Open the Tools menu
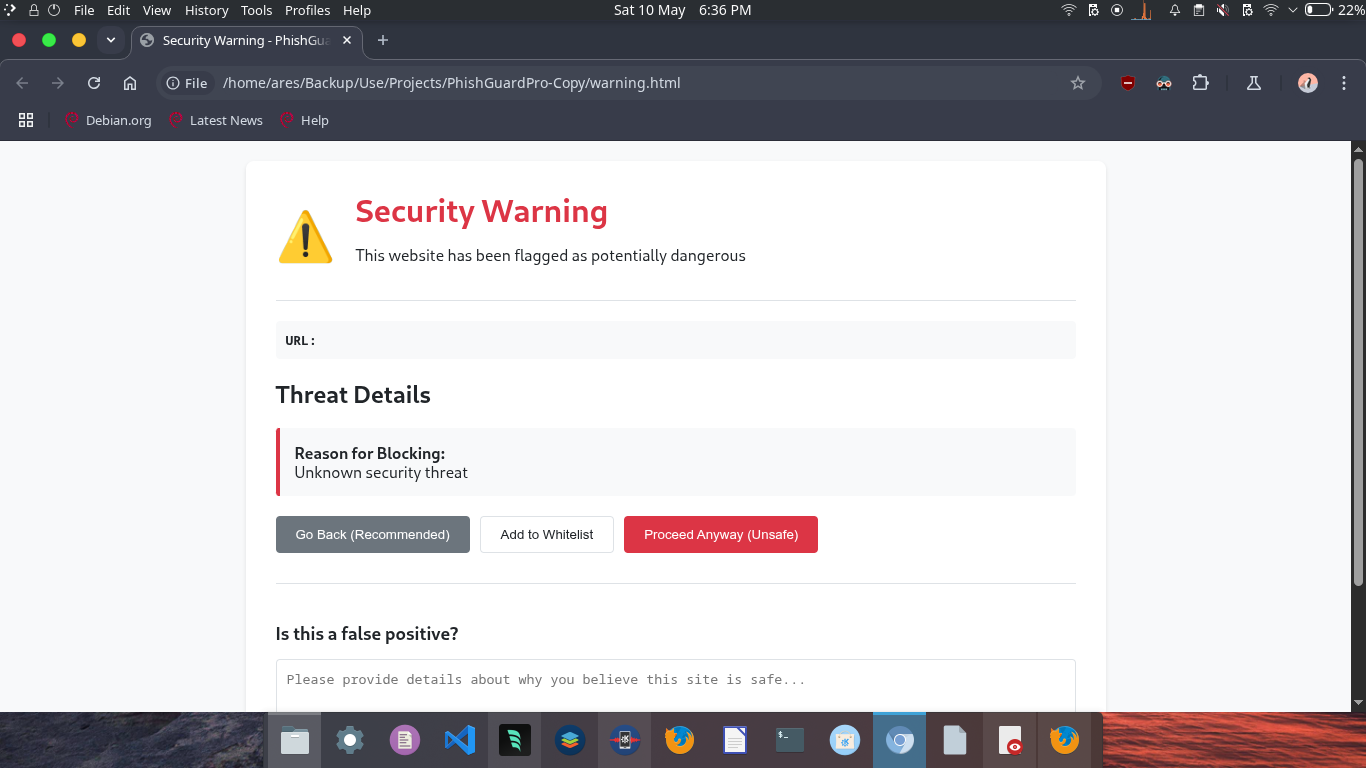1366x768 pixels. tap(256, 10)
